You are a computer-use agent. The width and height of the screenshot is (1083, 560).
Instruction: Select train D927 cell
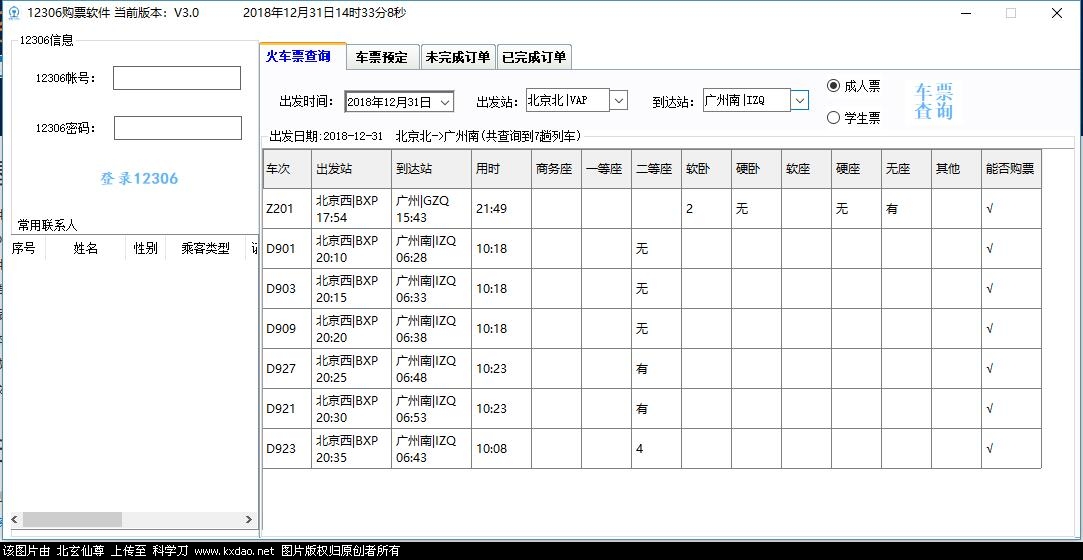tap(287, 369)
